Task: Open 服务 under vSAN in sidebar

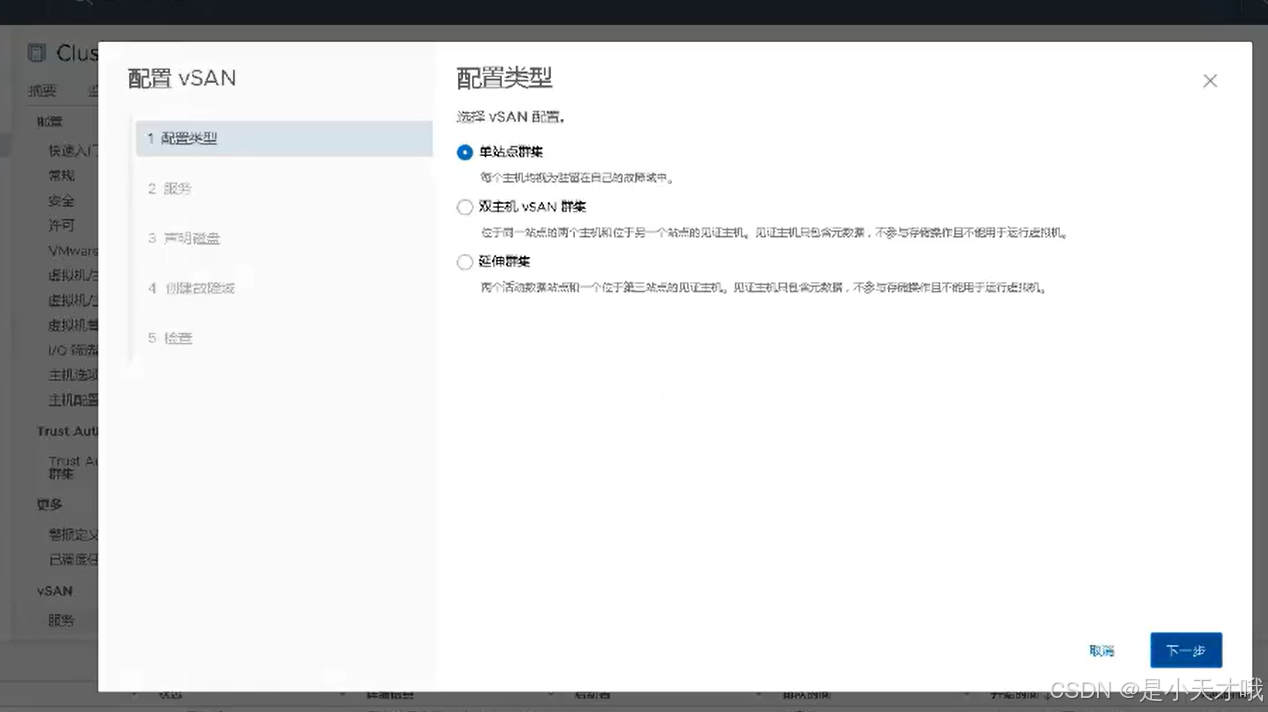Action: pyautogui.click(x=61, y=620)
